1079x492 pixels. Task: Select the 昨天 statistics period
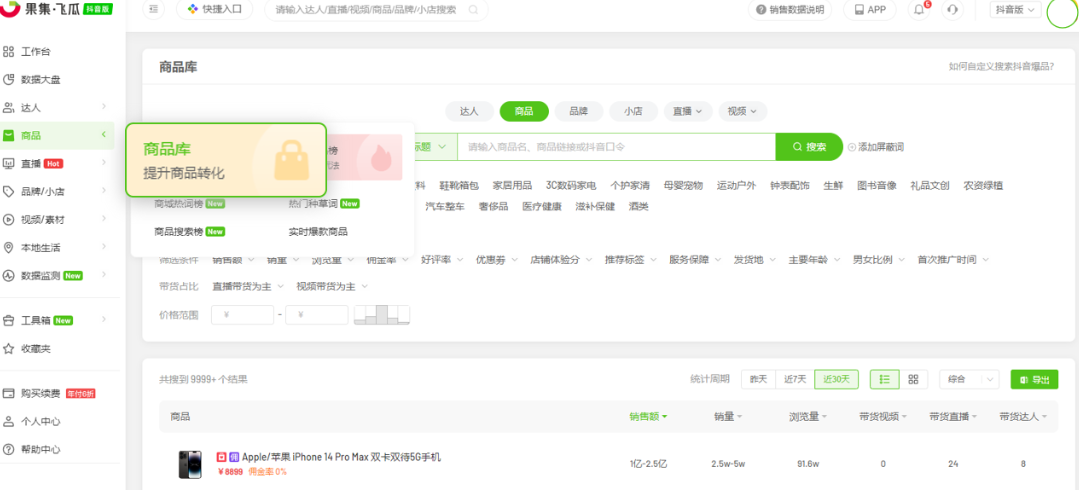pyautogui.click(x=758, y=379)
